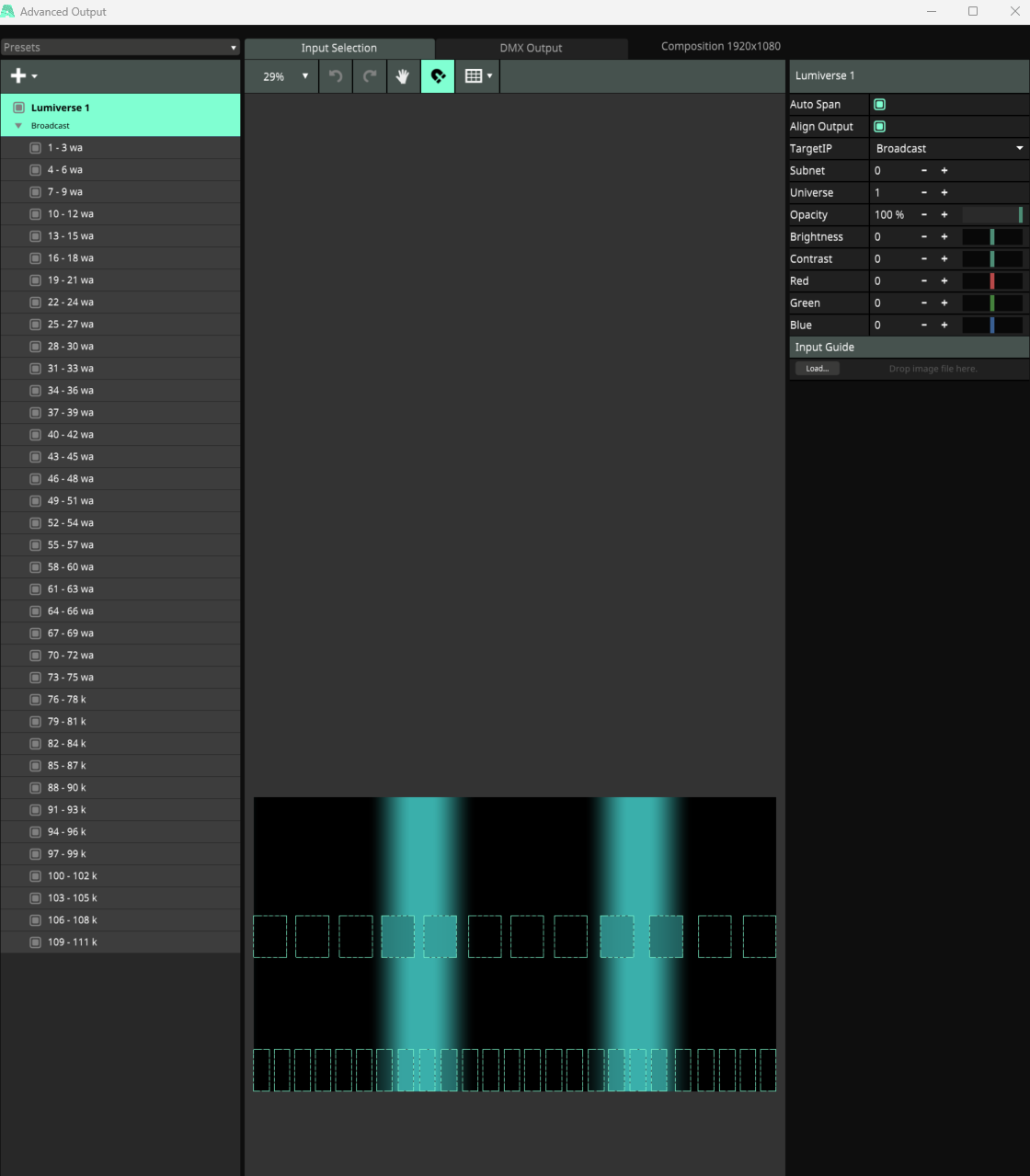1030x1176 pixels.
Task: Open the grid options icon
Action: coord(474,76)
